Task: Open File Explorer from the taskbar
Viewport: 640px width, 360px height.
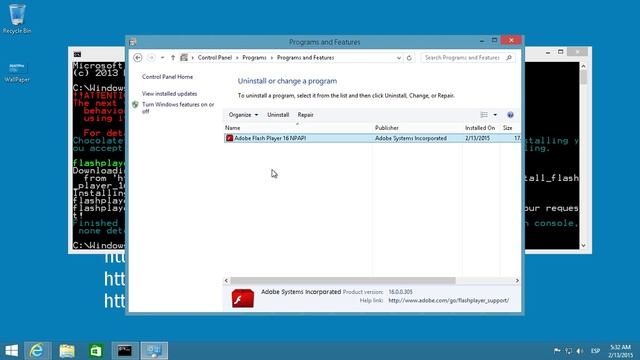Action: coord(67,351)
